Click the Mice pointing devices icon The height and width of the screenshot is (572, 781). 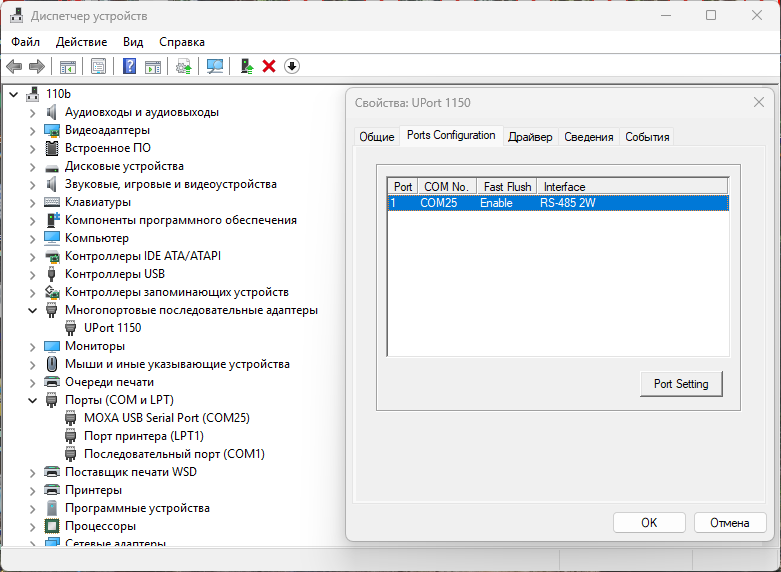tap(52, 364)
